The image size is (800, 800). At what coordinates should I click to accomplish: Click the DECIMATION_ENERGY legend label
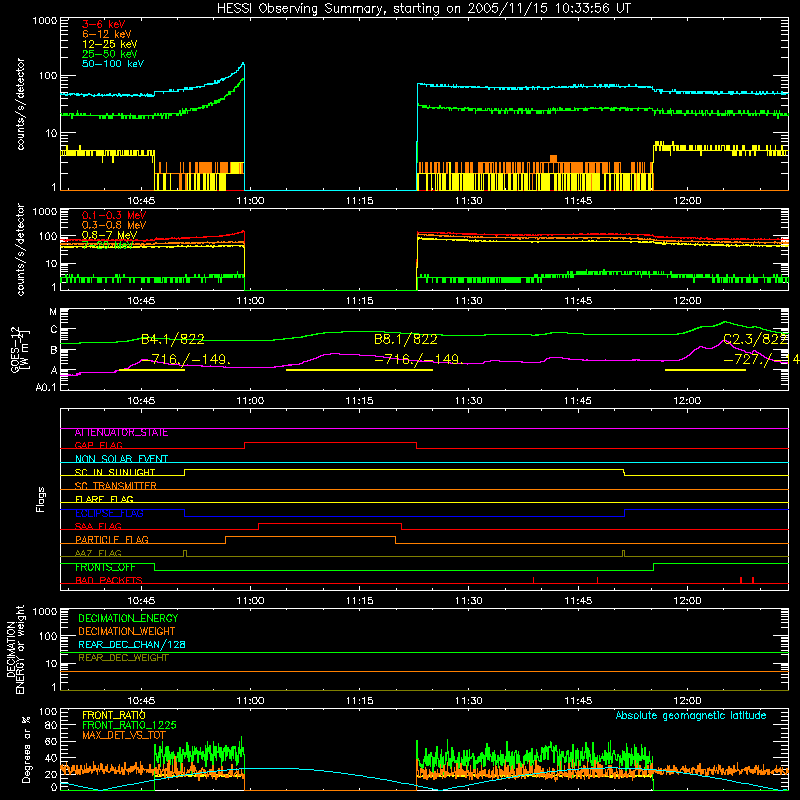pos(128,618)
